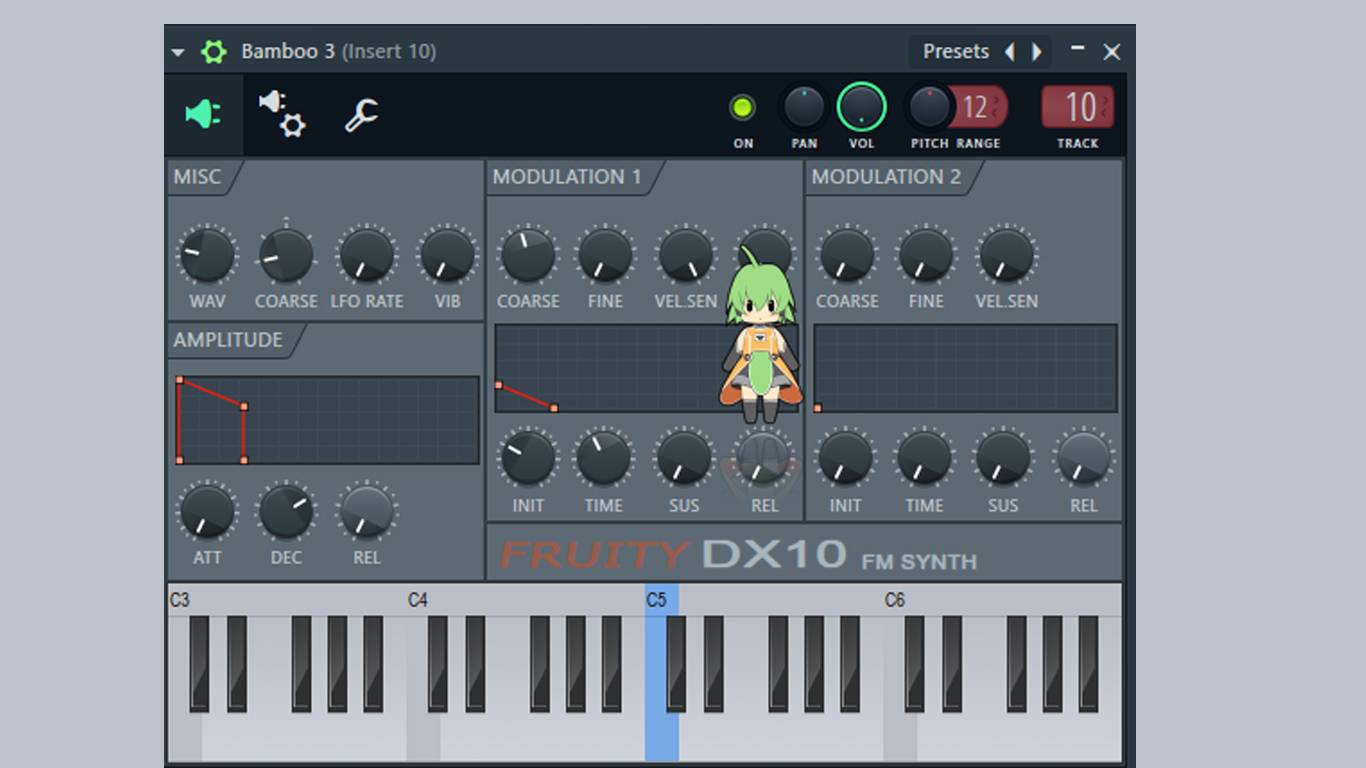The width and height of the screenshot is (1366, 768).
Task: Click the PAN knob
Action: (x=803, y=107)
